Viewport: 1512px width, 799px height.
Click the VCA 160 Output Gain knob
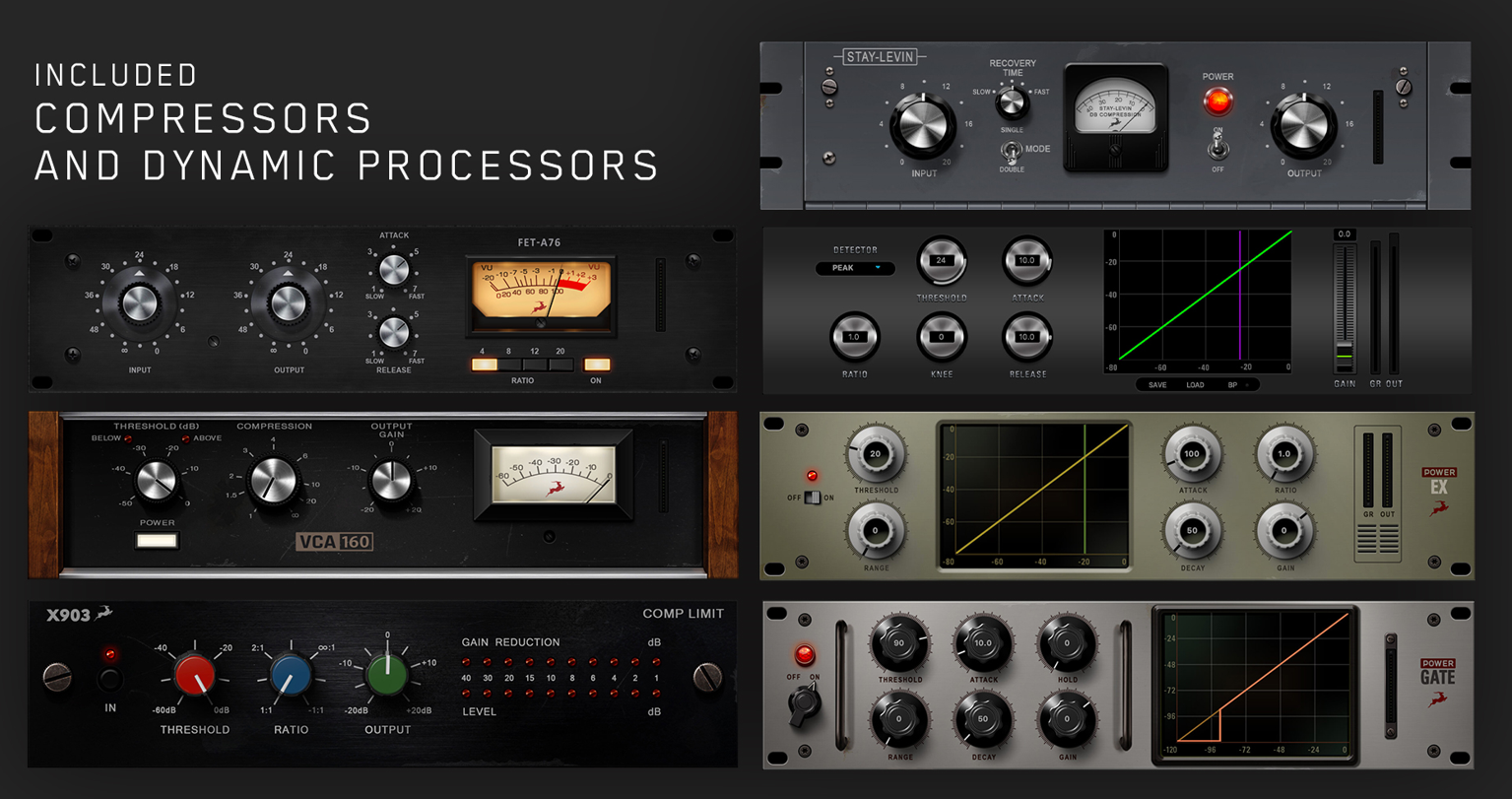click(x=391, y=480)
